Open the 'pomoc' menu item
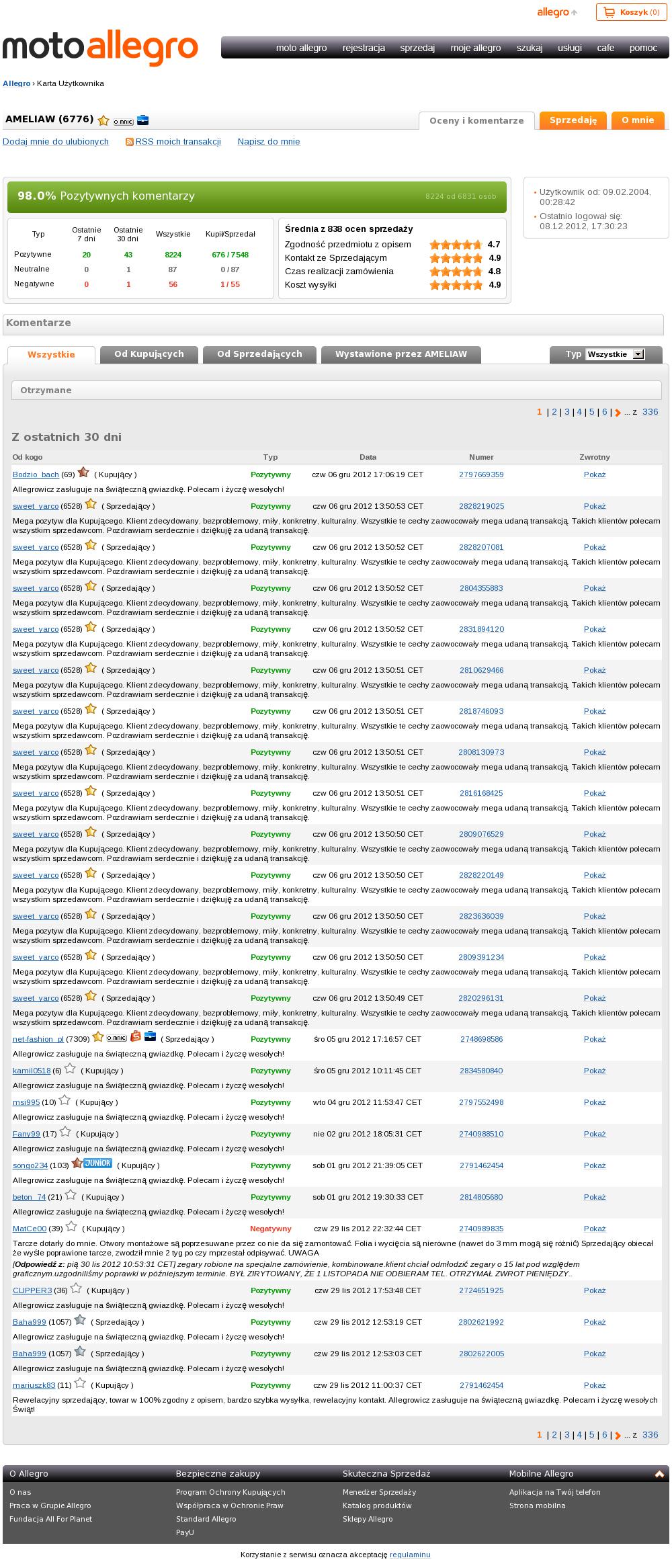This screenshot has height=1568, width=672. click(643, 48)
